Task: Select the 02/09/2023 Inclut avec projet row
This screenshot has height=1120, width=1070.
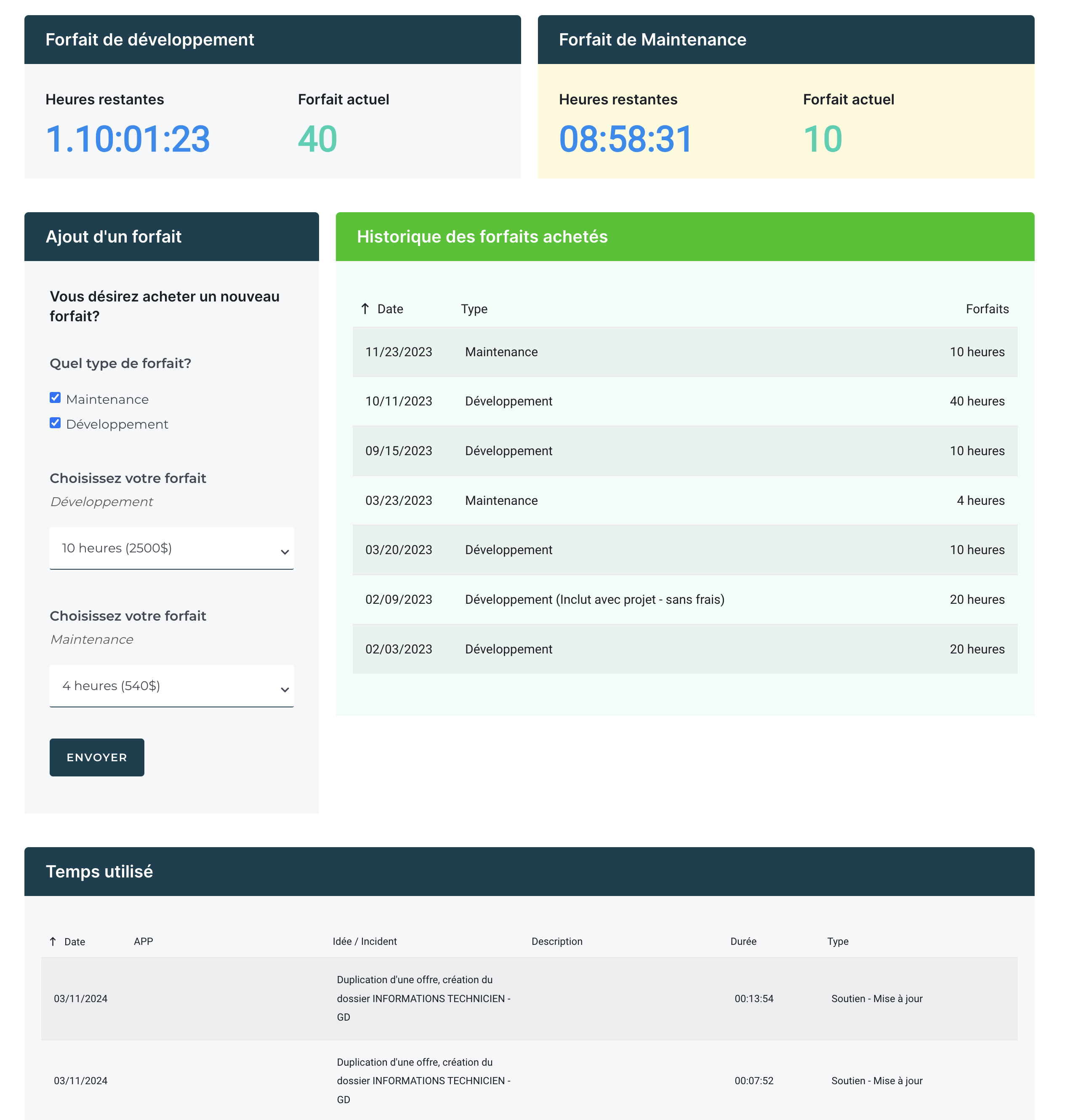Action: pyautogui.click(x=684, y=600)
